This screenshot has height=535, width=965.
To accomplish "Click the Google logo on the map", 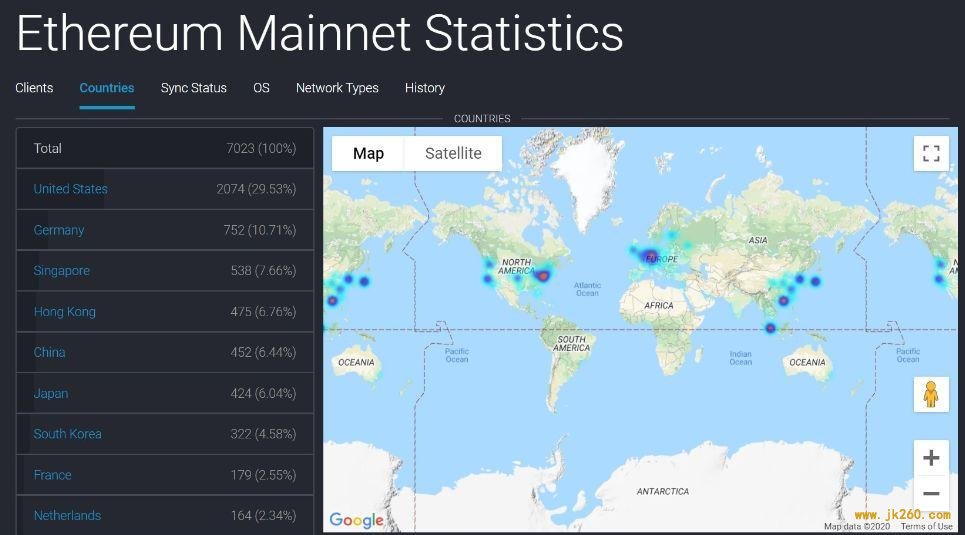I will point(356,520).
